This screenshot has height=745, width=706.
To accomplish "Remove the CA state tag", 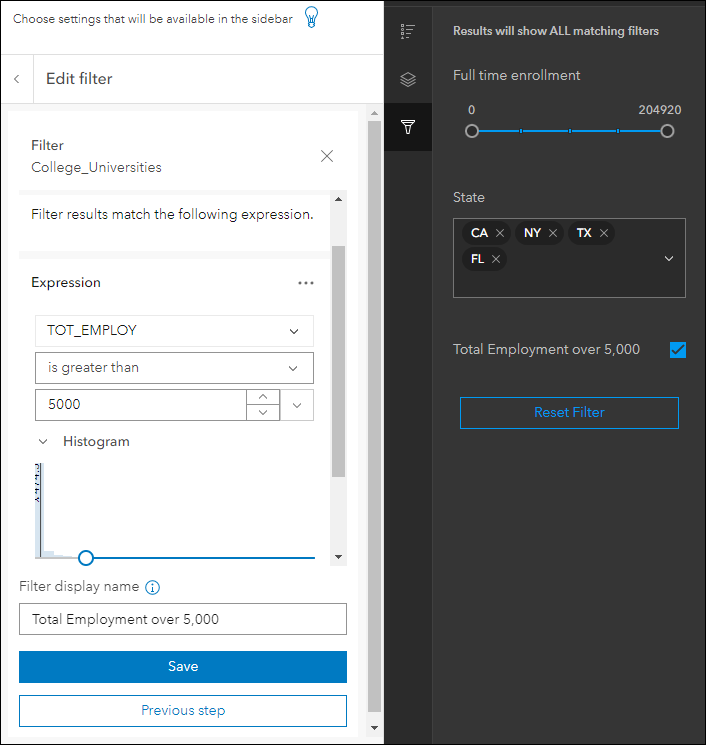I will [501, 233].
